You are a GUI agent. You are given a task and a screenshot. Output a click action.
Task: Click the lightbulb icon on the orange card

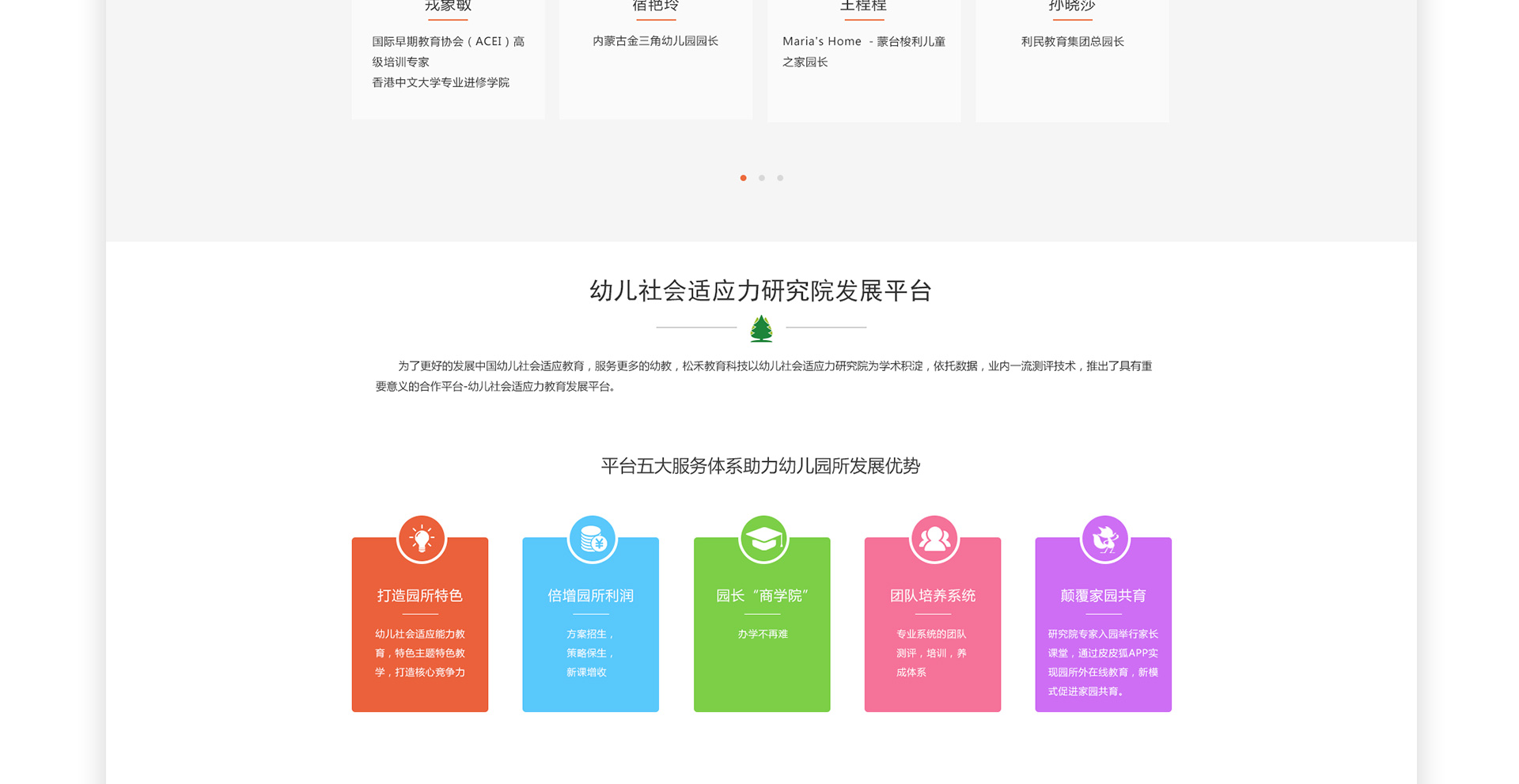pos(421,539)
